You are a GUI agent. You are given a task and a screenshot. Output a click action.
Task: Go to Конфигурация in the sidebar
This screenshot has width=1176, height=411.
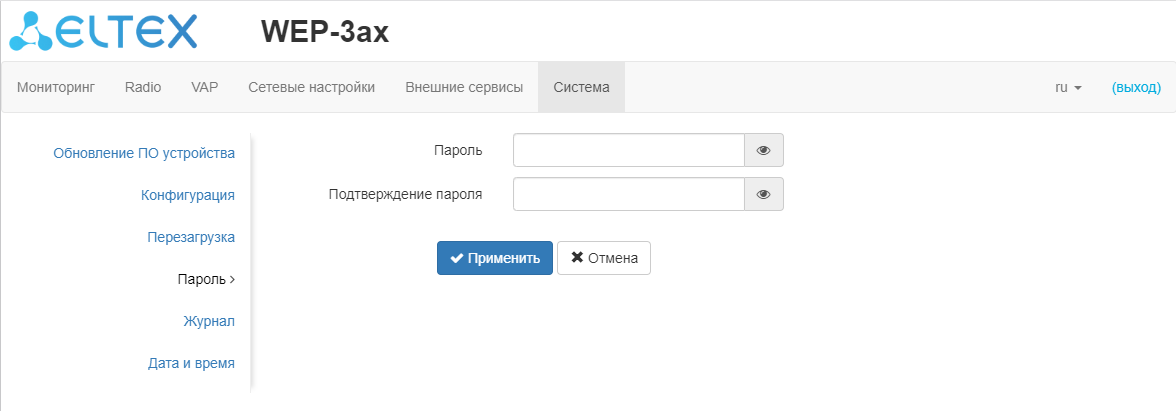tap(188, 195)
